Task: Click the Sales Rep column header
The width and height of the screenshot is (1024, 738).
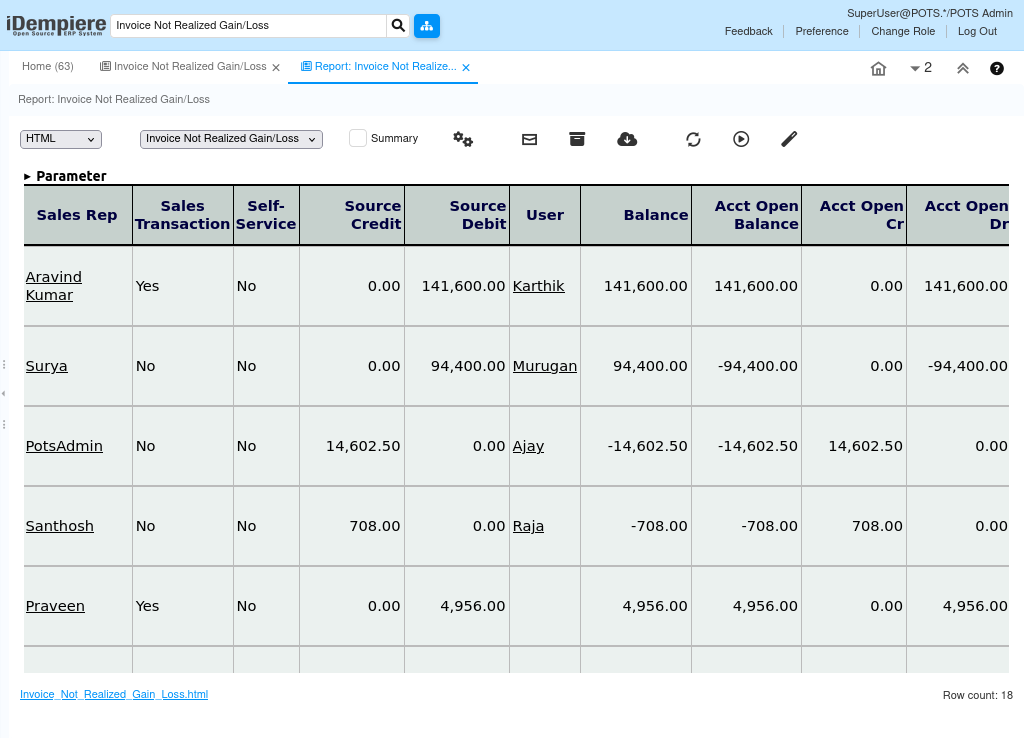Action: (77, 215)
